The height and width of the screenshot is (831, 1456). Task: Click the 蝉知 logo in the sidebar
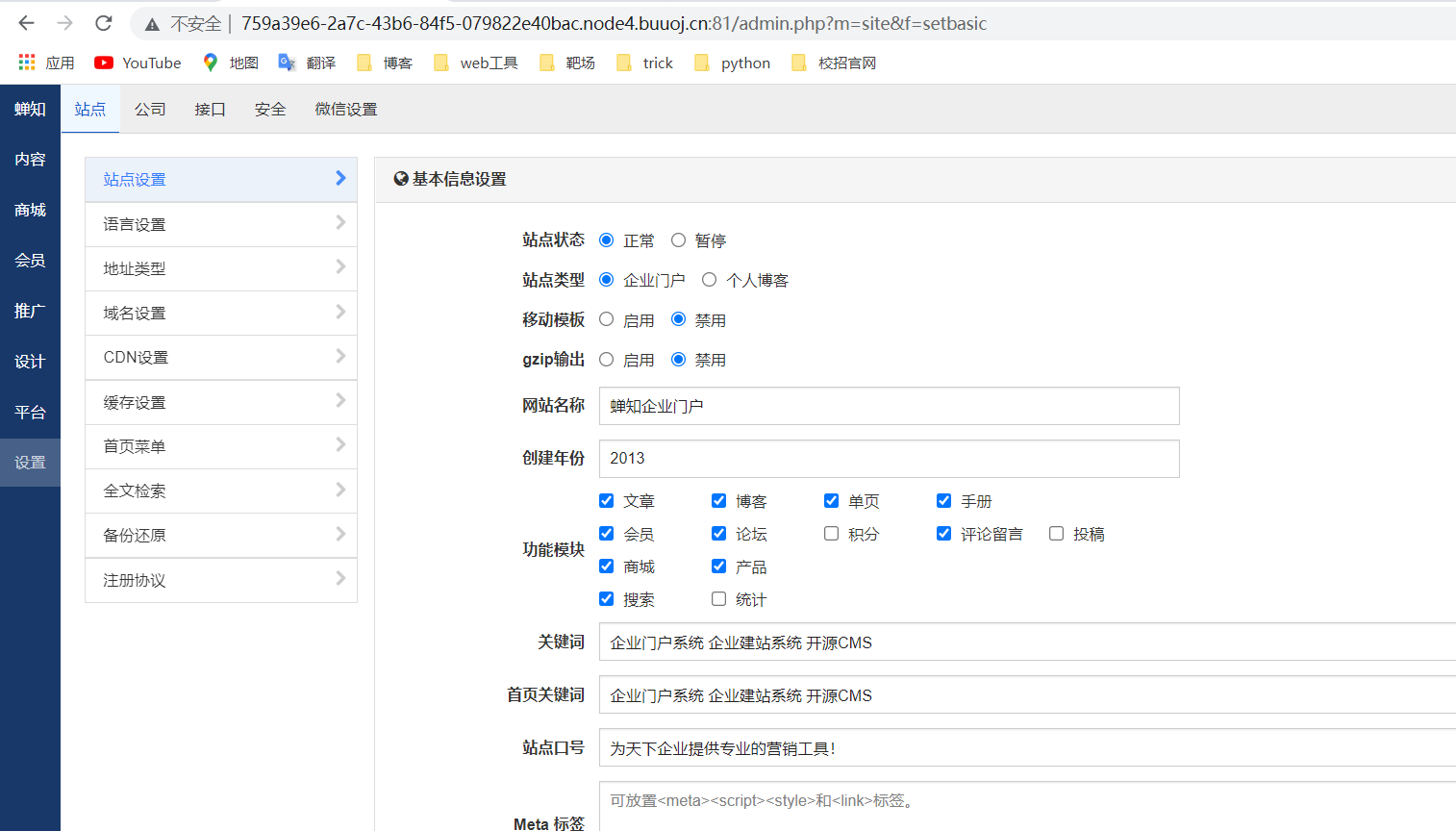coord(30,109)
